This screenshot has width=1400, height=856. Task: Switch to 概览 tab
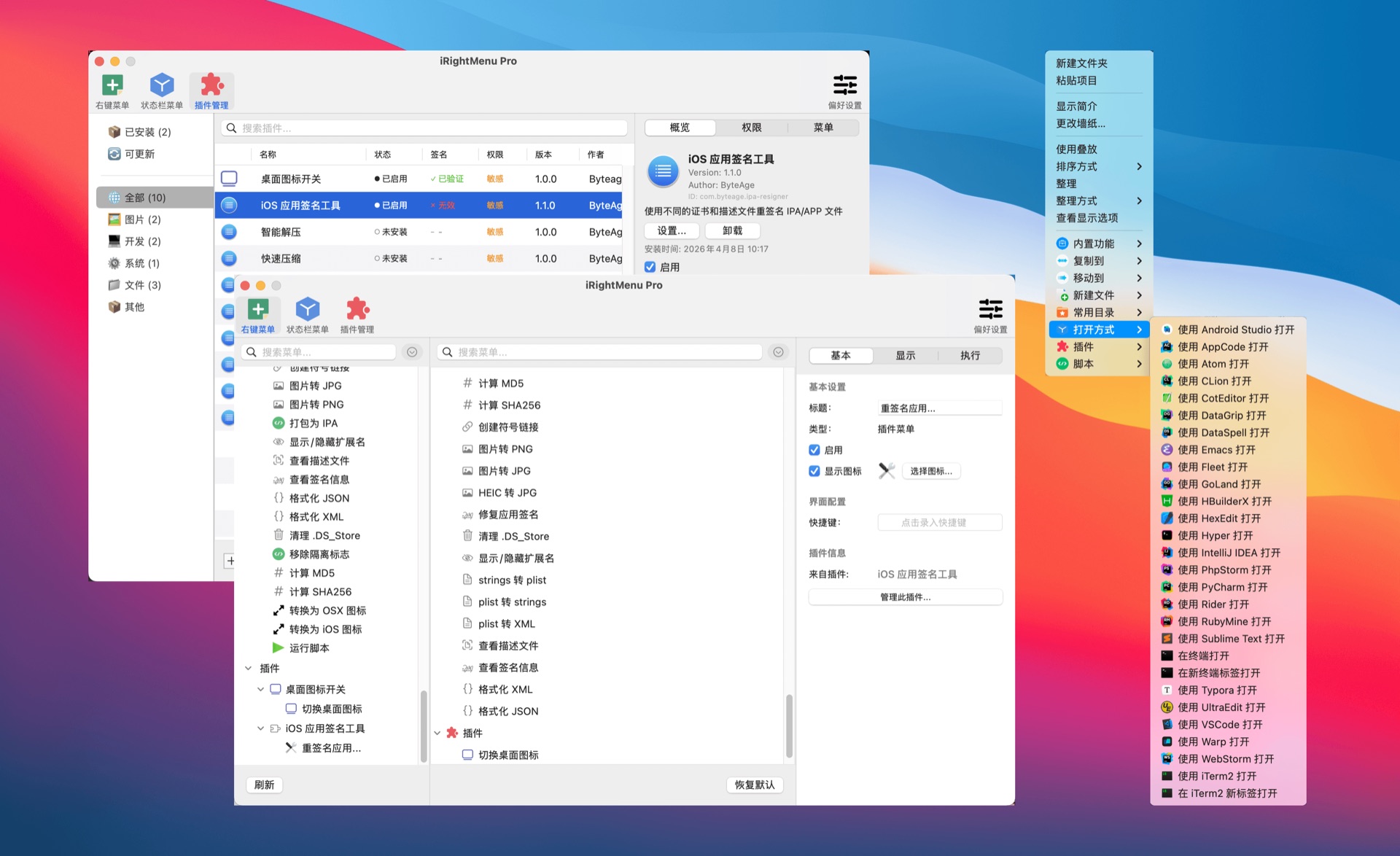click(680, 128)
